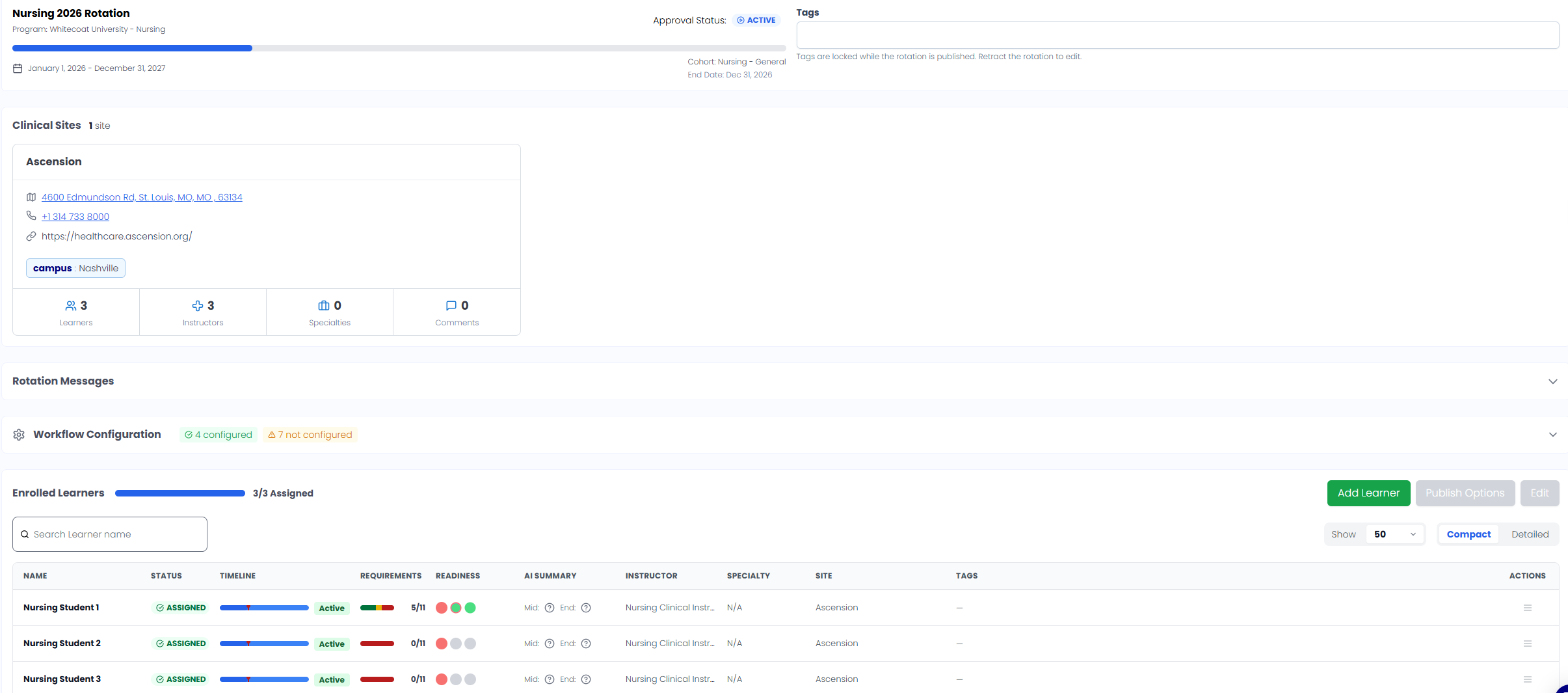Sort by REQUIREMENTS column header
Viewport: 1568px width, 693px height.
pos(391,576)
